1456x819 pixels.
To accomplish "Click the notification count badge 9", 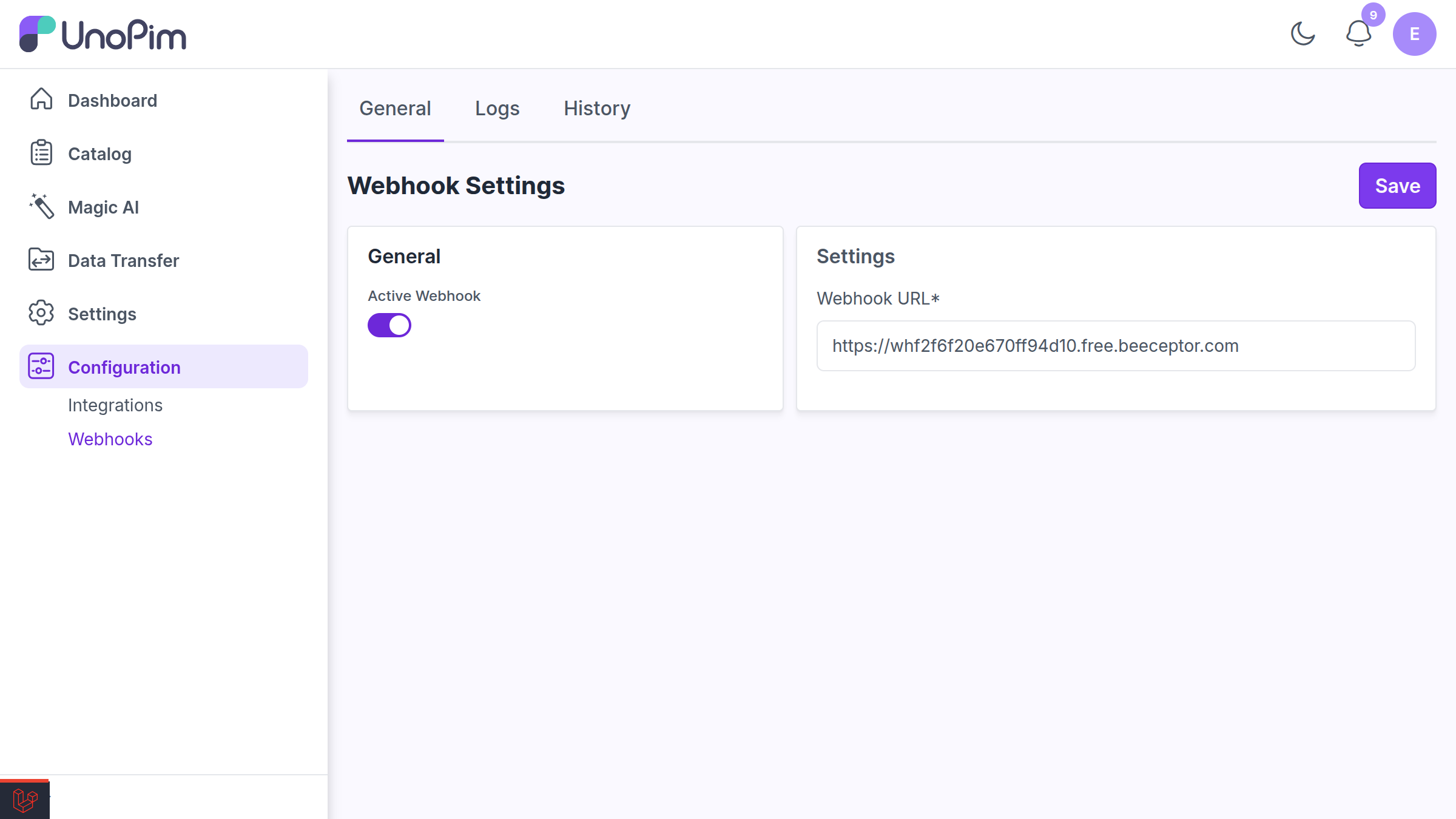I will (x=1373, y=15).
